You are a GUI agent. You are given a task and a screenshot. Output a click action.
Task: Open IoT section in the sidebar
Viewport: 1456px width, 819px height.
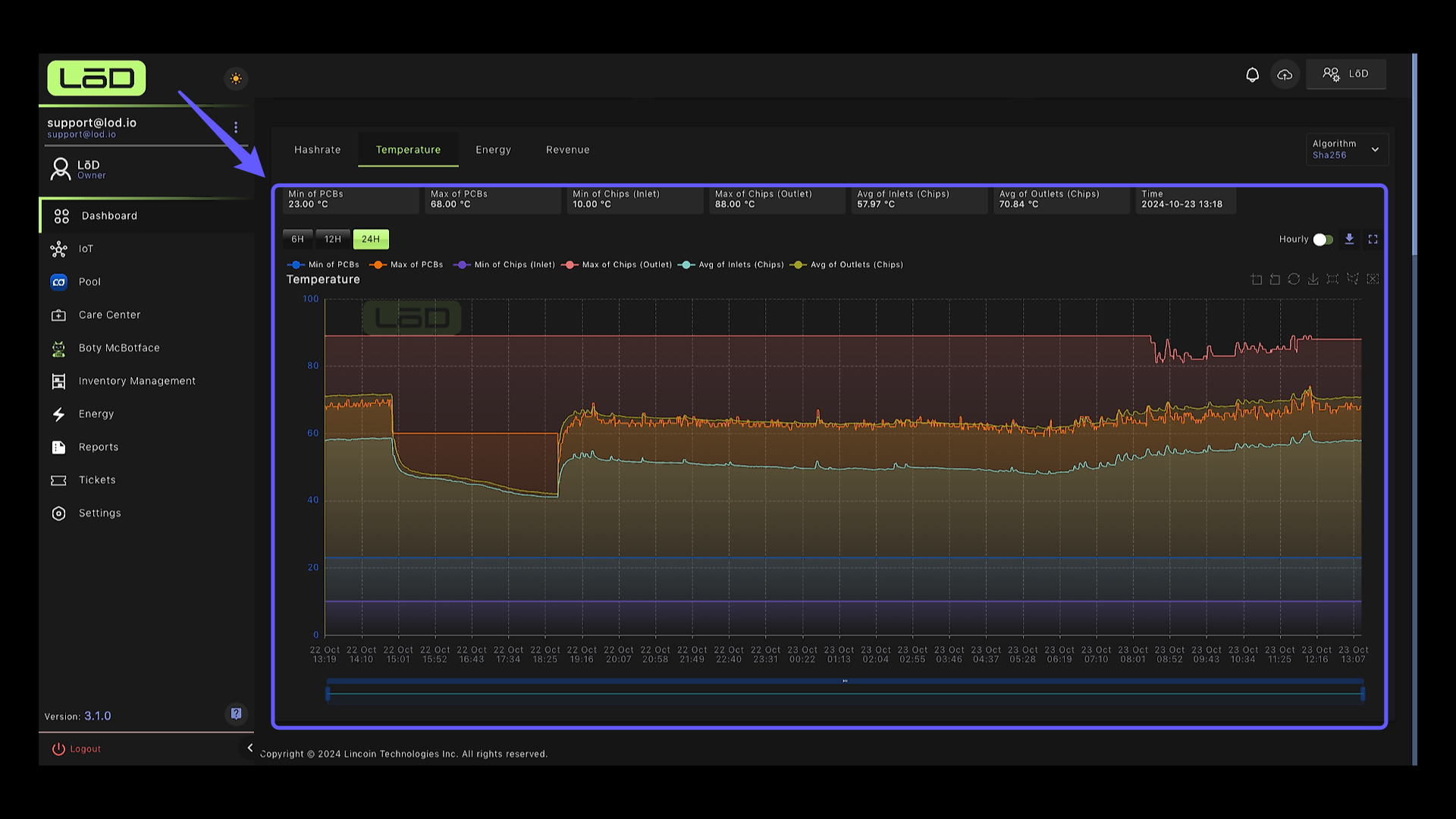146,249
